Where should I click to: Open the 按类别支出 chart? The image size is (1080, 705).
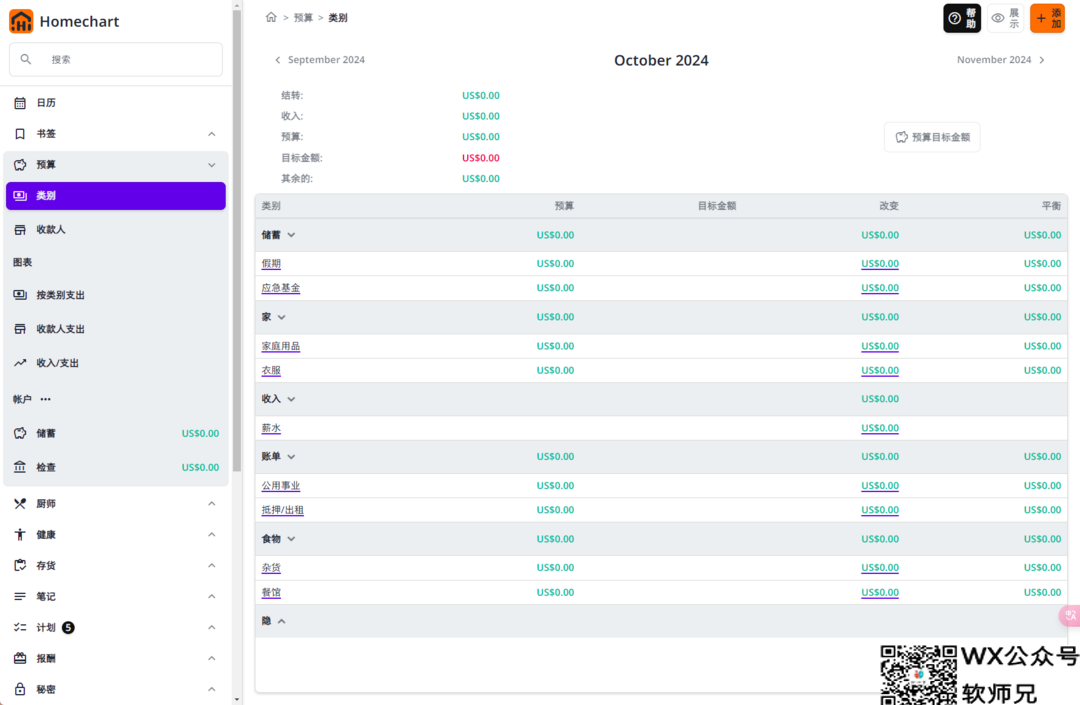pyautogui.click(x=116, y=295)
